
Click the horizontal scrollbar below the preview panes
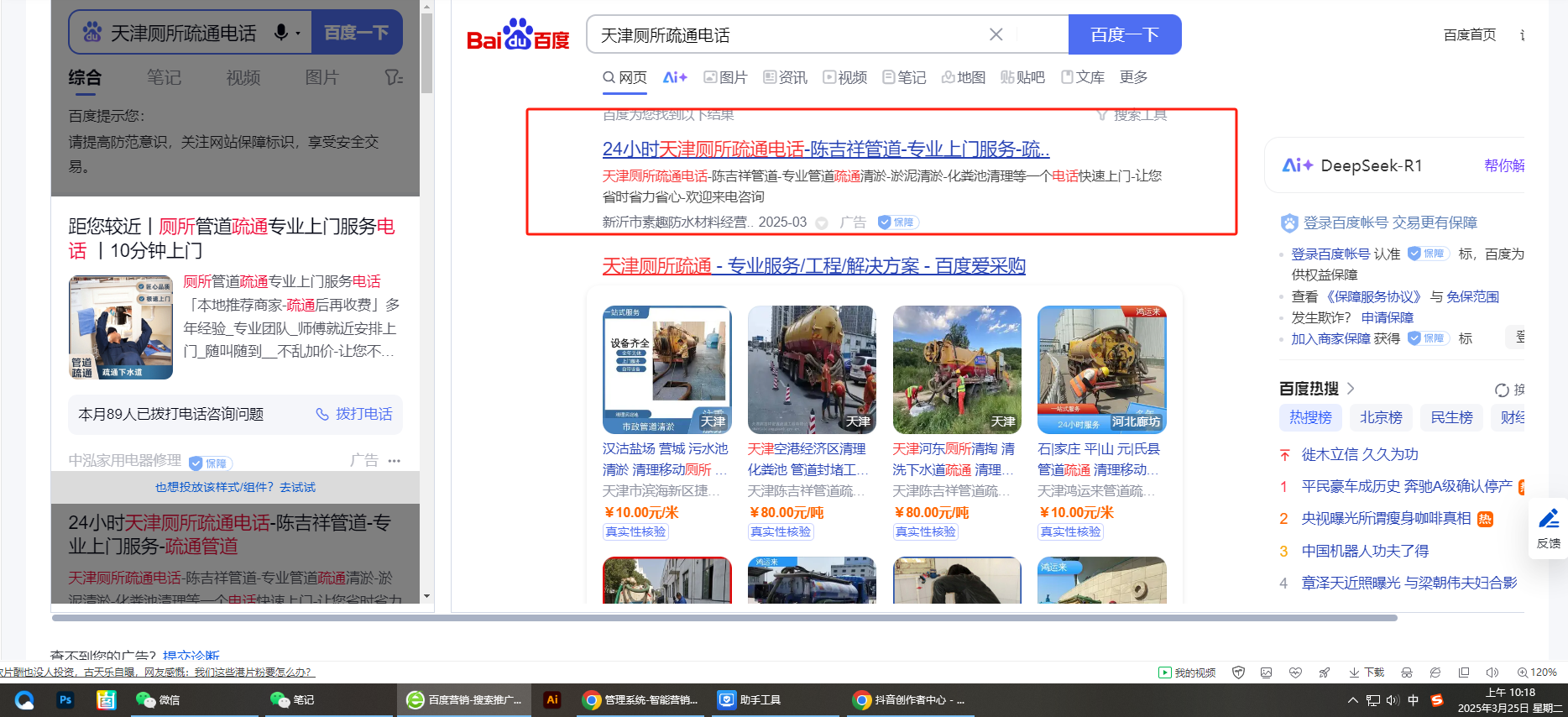coord(724,618)
